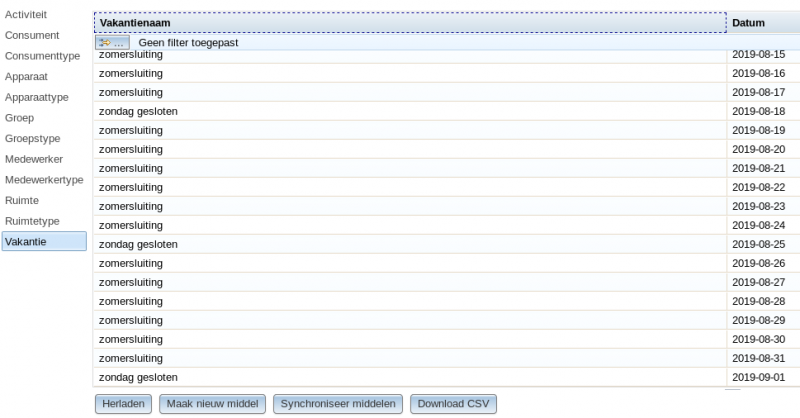Select Medewerkertype in the sidebar

44,180
